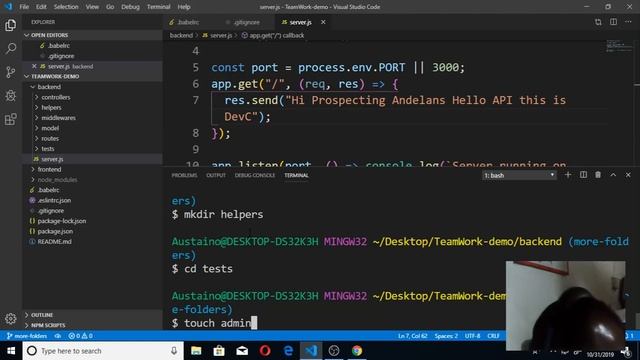This screenshot has height=360, width=640.
Task: Open the Go menu
Action: [x=110, y=7]
